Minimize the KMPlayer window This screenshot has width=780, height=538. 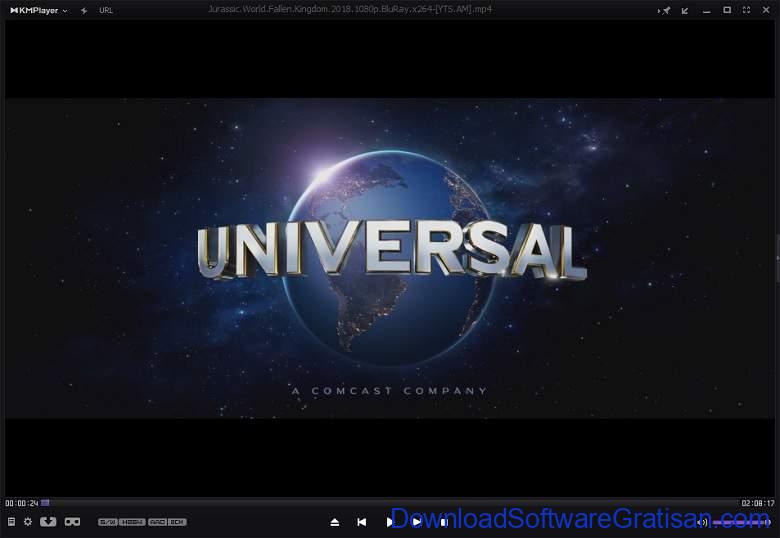coord(706,11)
